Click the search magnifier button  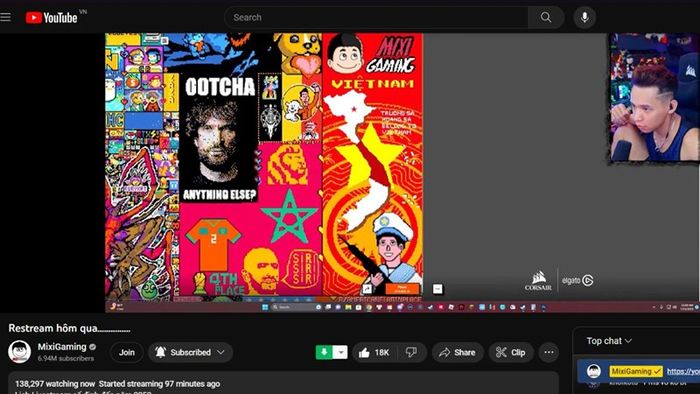pyautogui.click(x=546, y=17)
